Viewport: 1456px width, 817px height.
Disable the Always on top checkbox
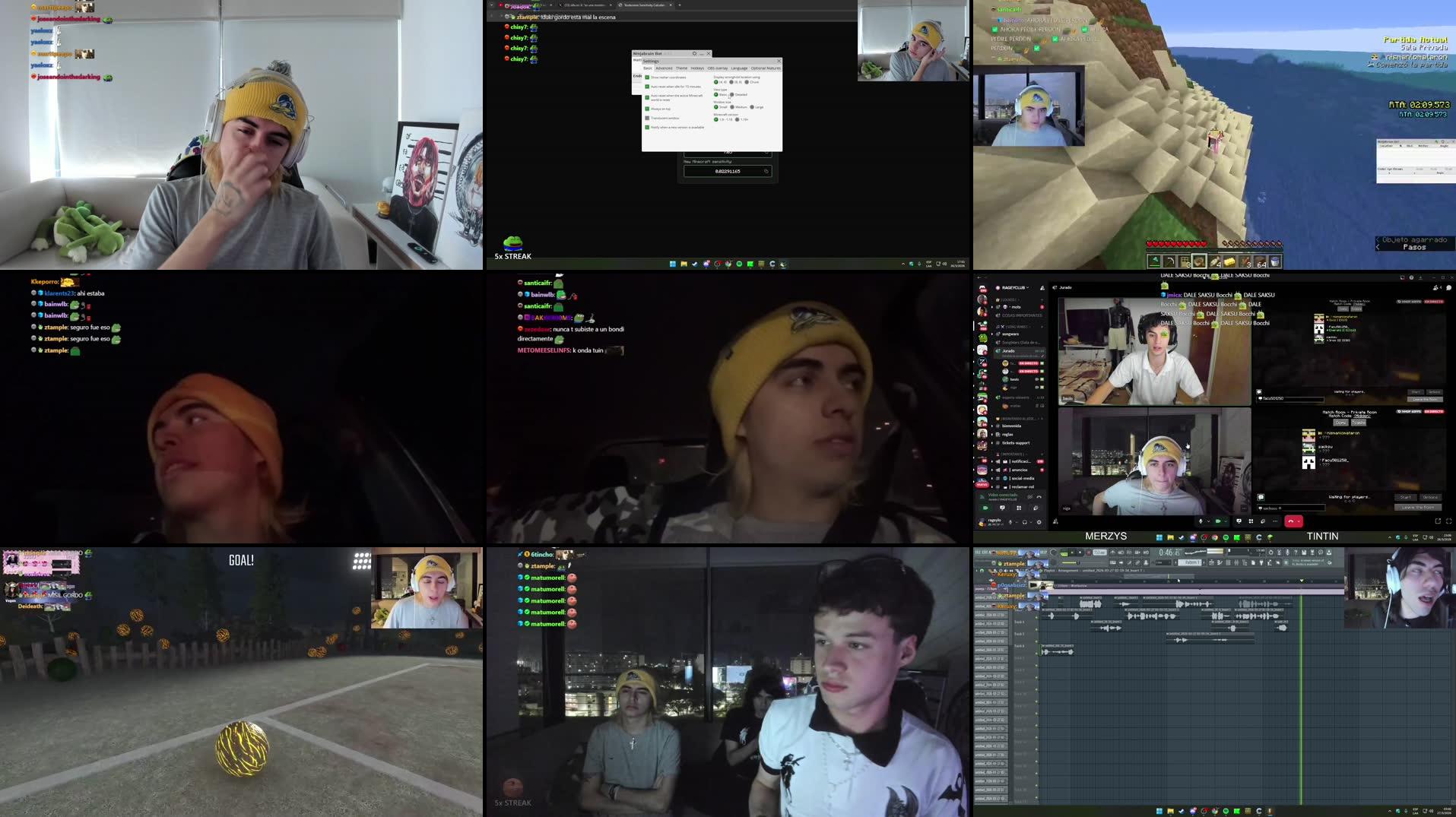click(x=647, y=109)
